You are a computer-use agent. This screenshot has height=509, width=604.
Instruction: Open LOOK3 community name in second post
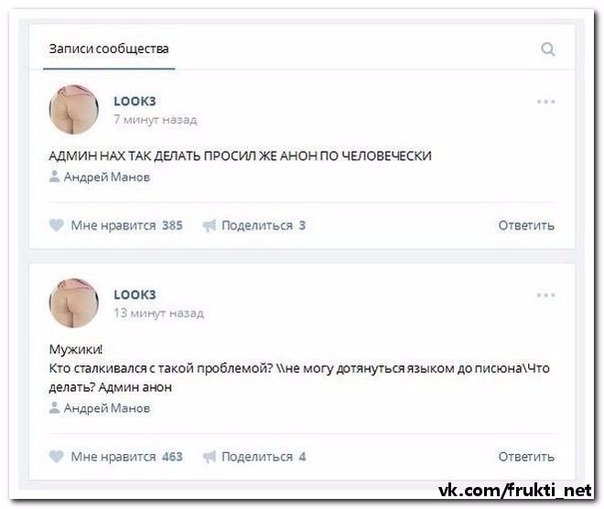click(x=135, y=295)
